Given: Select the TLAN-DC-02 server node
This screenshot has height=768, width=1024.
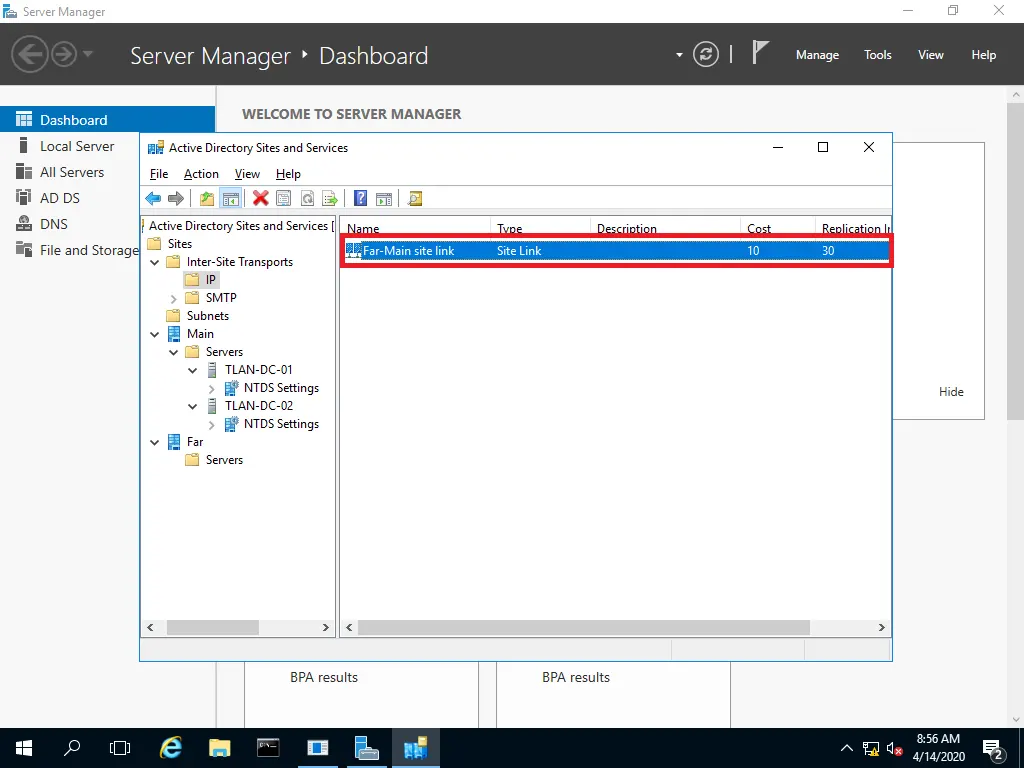Looking at the screenshot, I should point(259,406).
